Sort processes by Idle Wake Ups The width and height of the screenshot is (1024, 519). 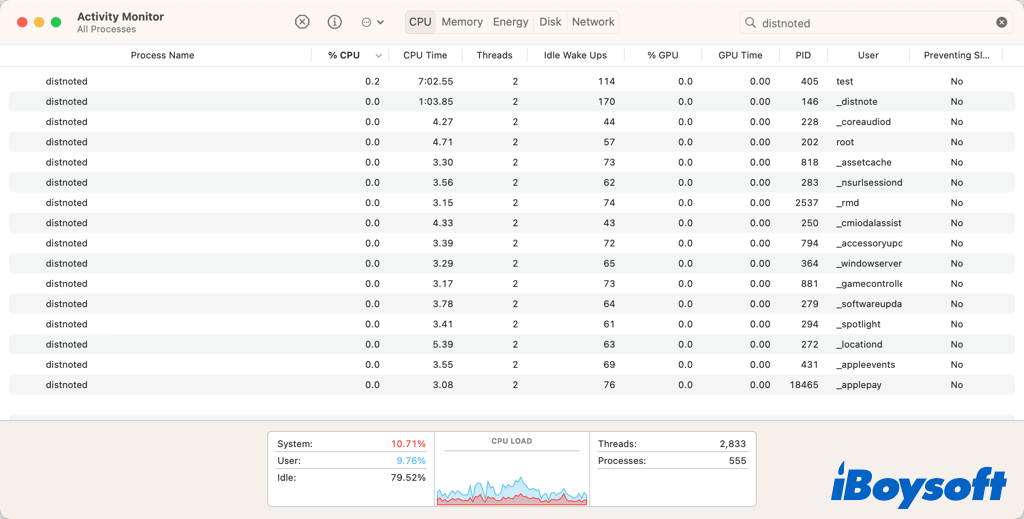575,55
